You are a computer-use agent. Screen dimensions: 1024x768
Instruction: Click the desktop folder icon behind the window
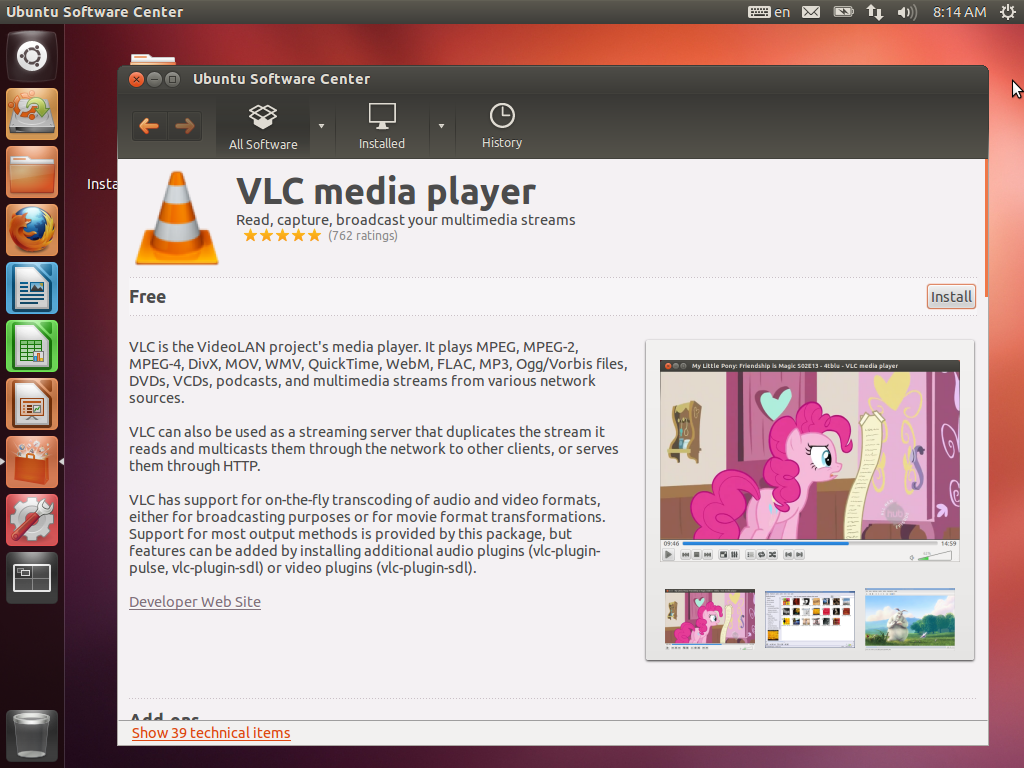tap(152, 59)
